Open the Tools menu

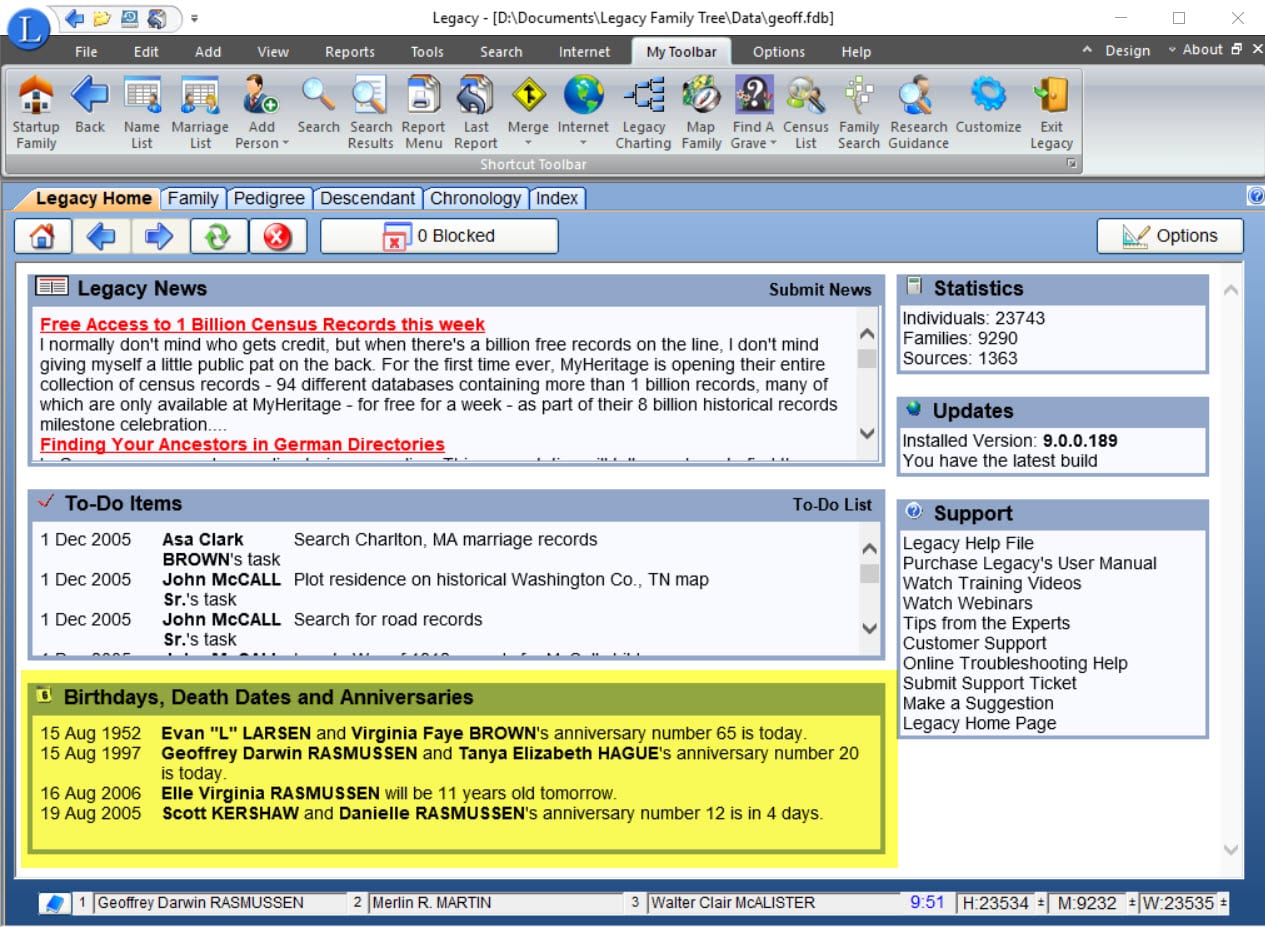point(427,52)
